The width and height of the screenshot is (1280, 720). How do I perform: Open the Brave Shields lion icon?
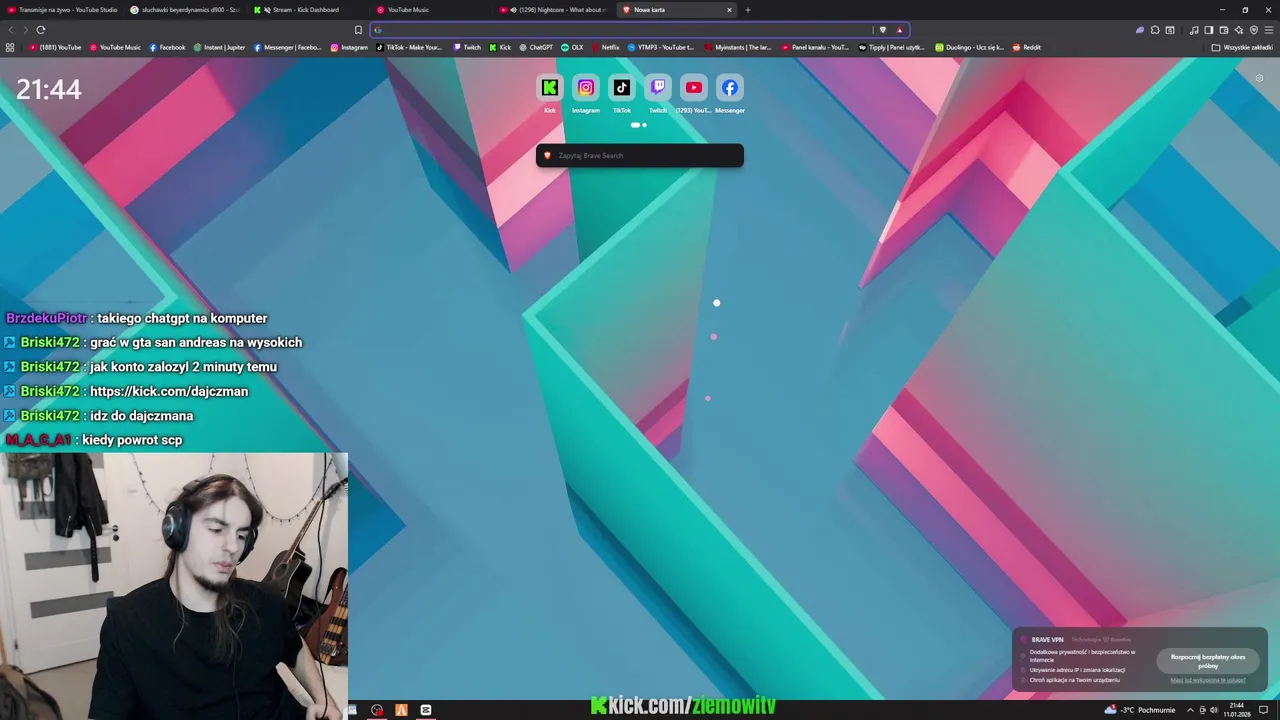[x=882, y=30]
